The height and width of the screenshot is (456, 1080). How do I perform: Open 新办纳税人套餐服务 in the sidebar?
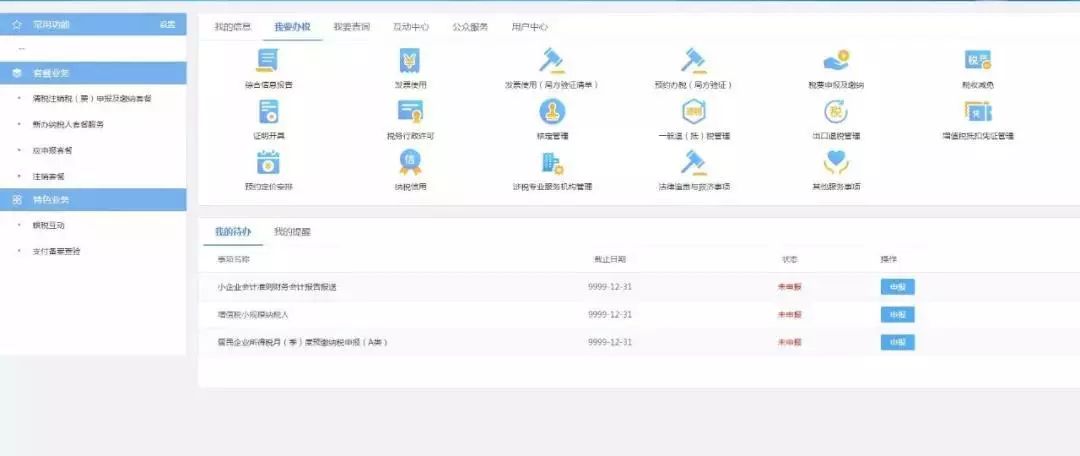pyautogui.click(x=68, y=125)
